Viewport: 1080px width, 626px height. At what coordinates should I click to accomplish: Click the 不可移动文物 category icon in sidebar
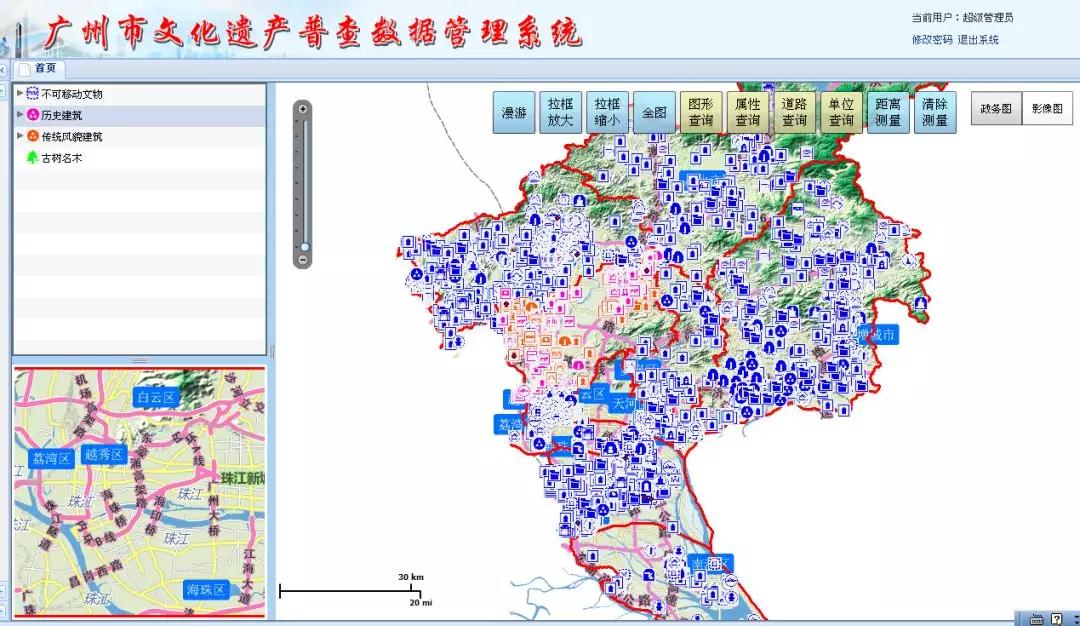click(x=33, y=92)
